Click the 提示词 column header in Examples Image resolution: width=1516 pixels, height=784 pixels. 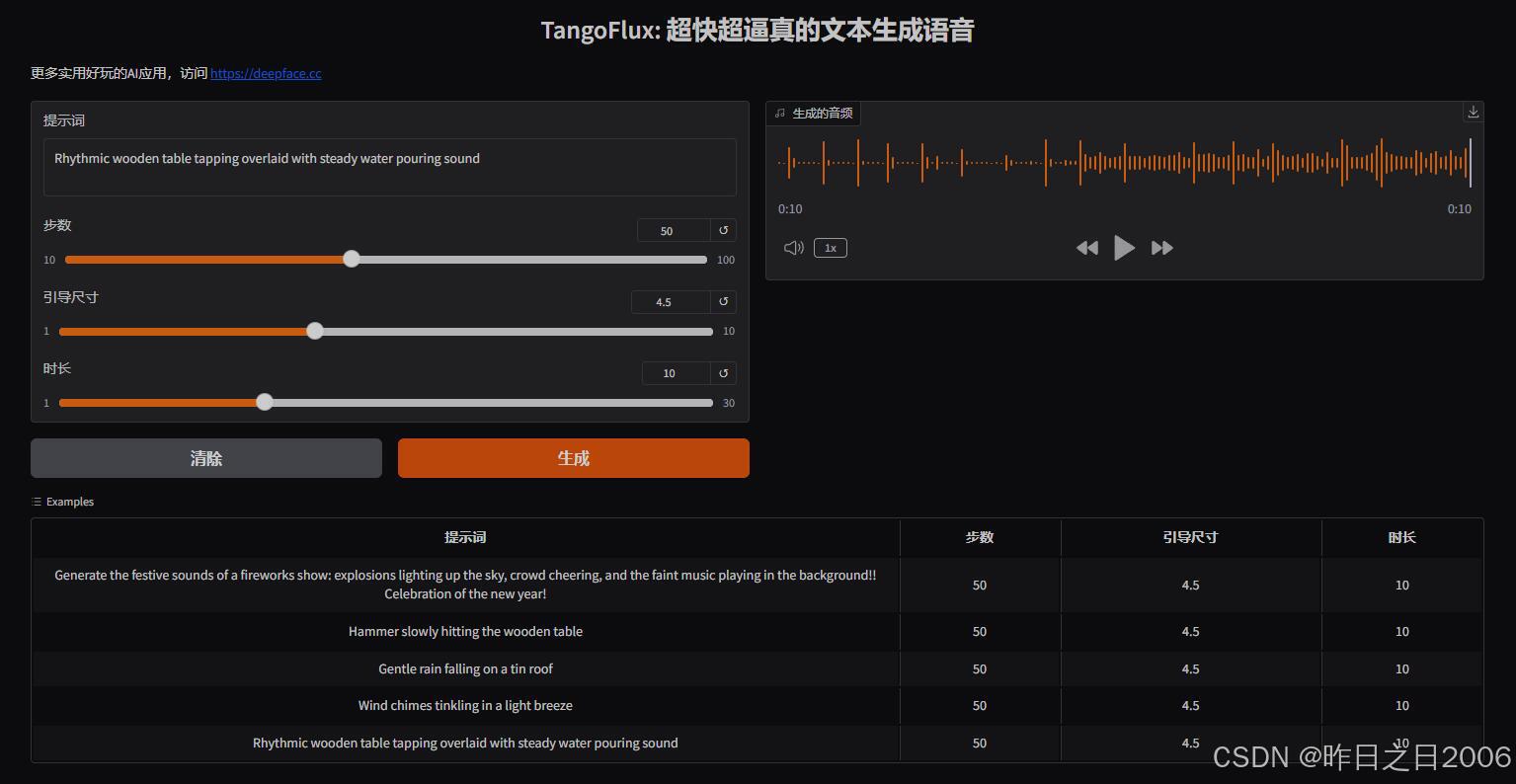coord(465,537)
